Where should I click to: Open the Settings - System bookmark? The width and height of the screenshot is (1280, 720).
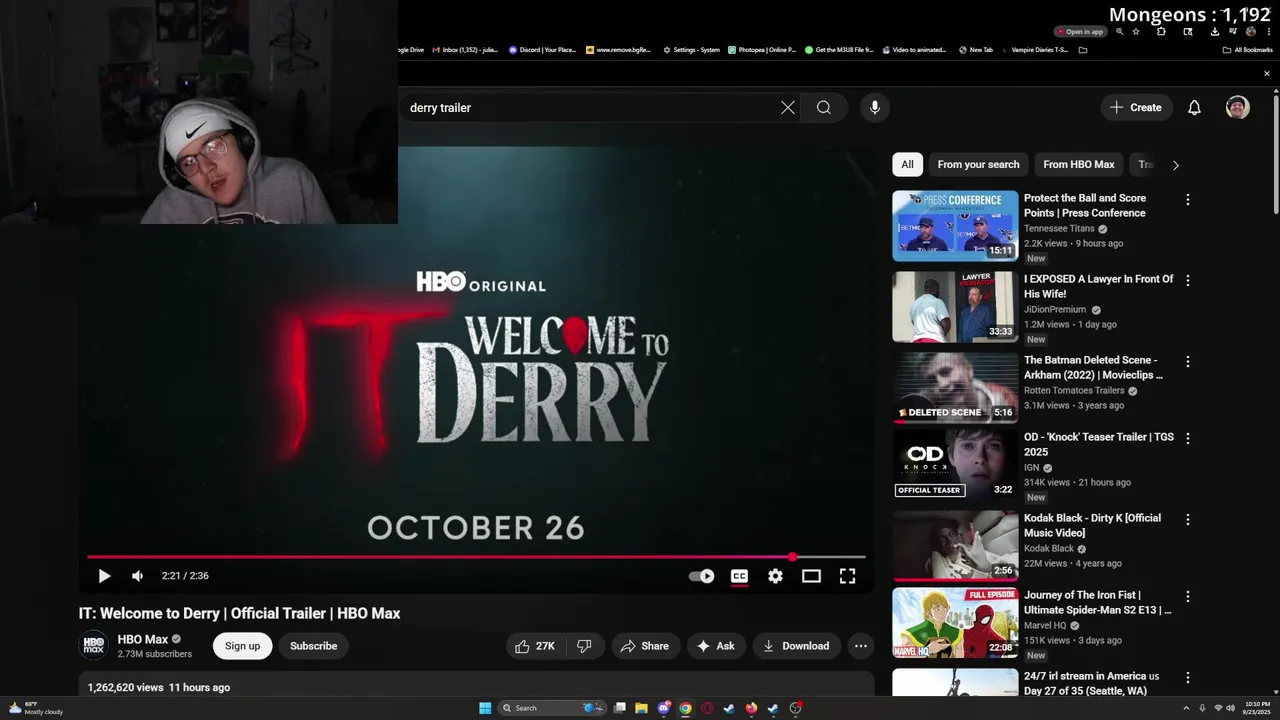pyautogui.click(x=691, y=50)
